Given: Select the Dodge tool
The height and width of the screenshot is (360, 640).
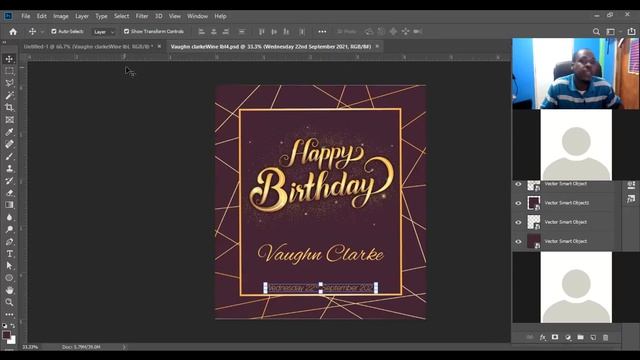Looking at the screenshot, I should 9,229.
